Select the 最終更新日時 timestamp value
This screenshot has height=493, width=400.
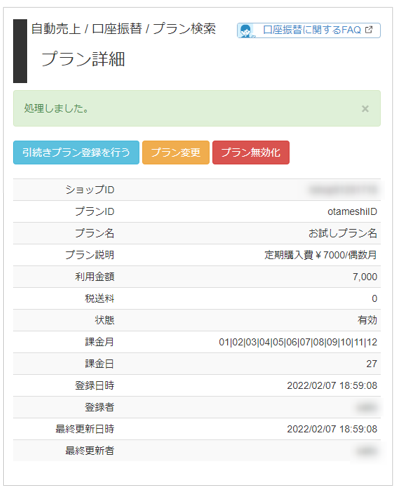332,429
